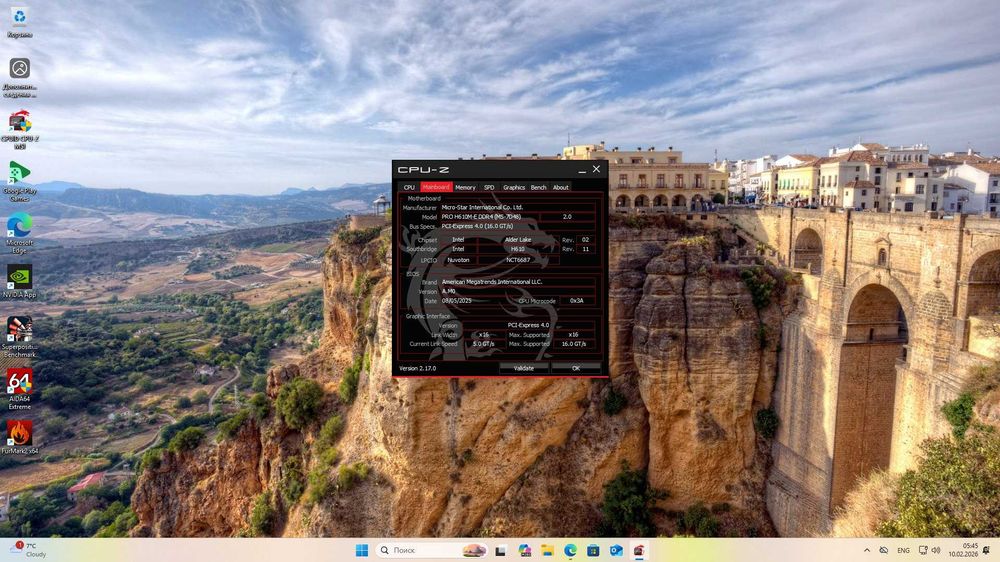1000x562 pixels.
Task: Launch Superposition Benchmark desktop shortcut
Action: coord(20,337)
